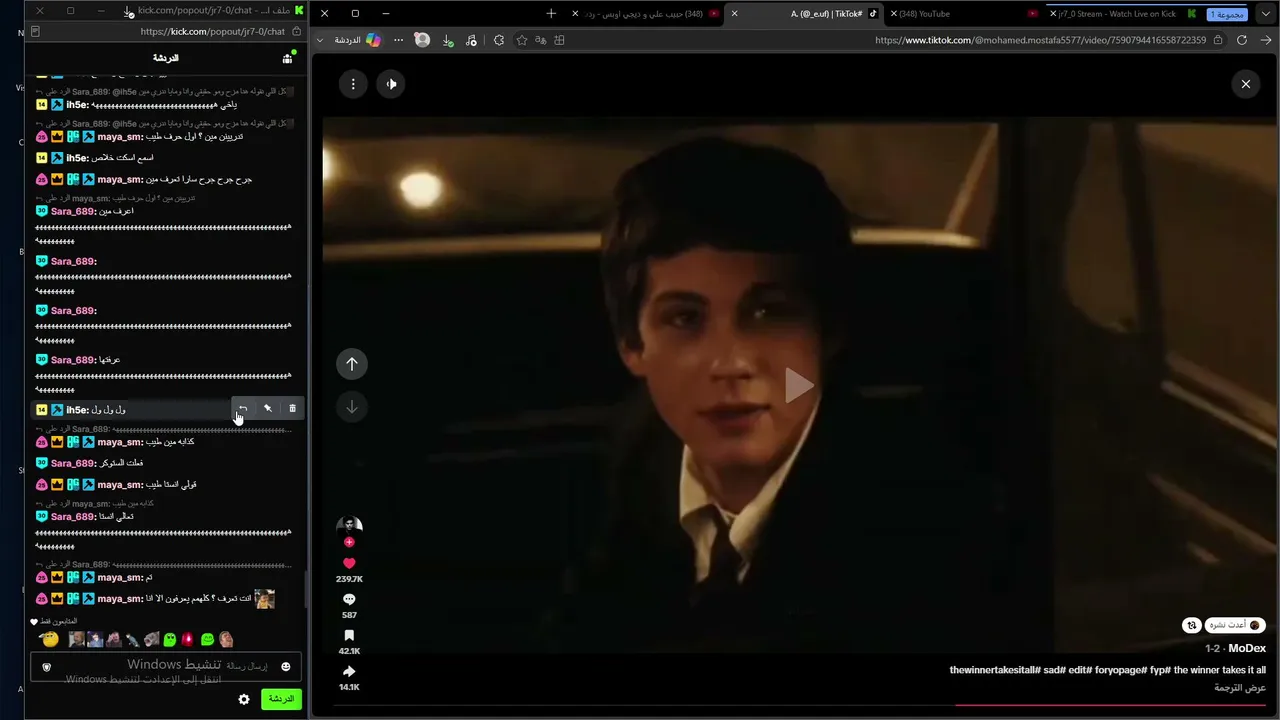Viewport: 1280px width, 720px height.
Task: Open the emoji picker in chat input
Action: point(285,667)
